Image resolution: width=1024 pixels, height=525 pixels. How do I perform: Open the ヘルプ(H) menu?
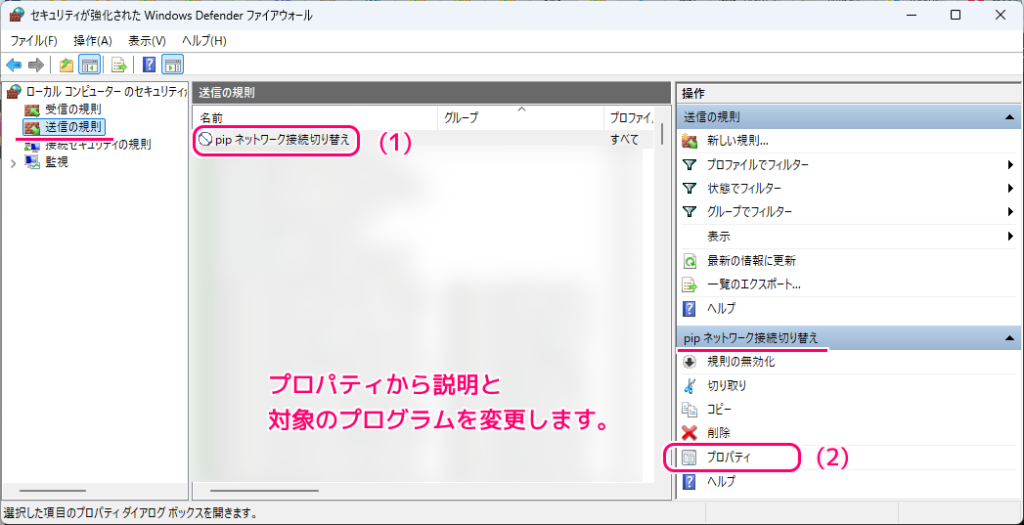pyautogui.click(x=204, y=40)
